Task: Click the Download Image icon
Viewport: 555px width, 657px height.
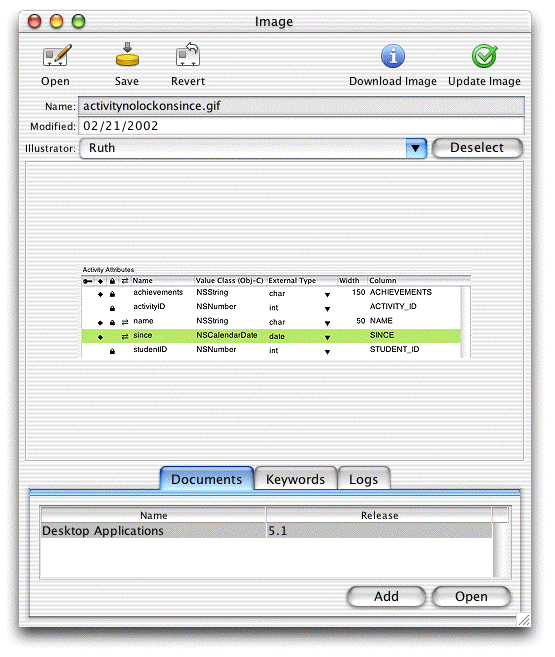Action: pos(393,56)
